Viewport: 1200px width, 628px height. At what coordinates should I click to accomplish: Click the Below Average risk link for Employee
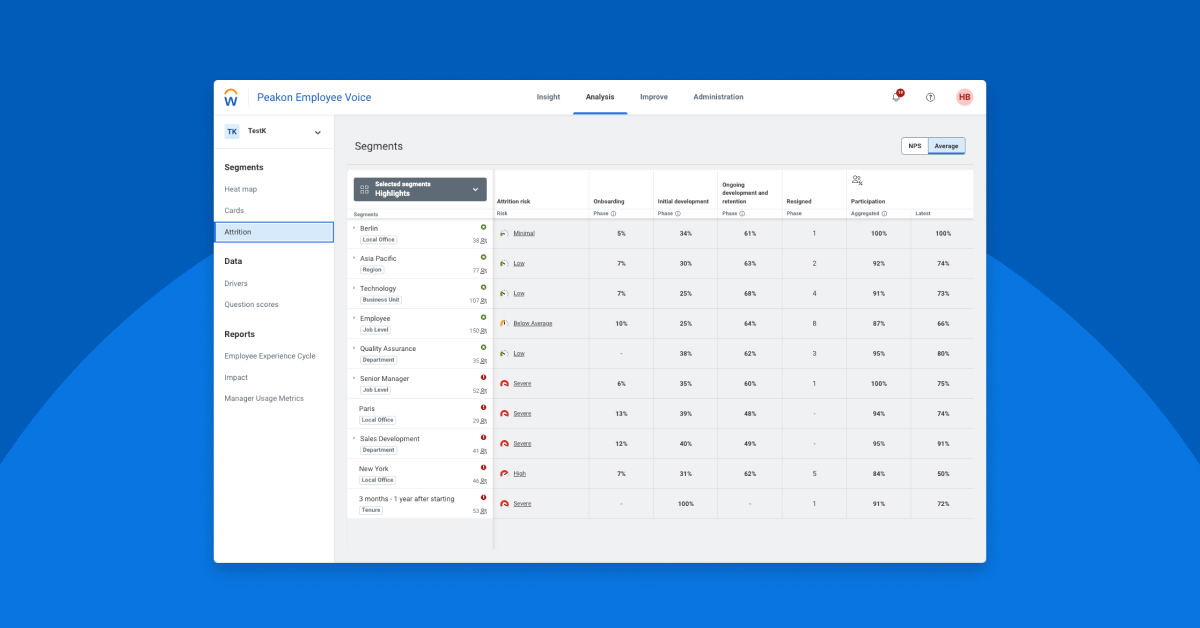532,323
